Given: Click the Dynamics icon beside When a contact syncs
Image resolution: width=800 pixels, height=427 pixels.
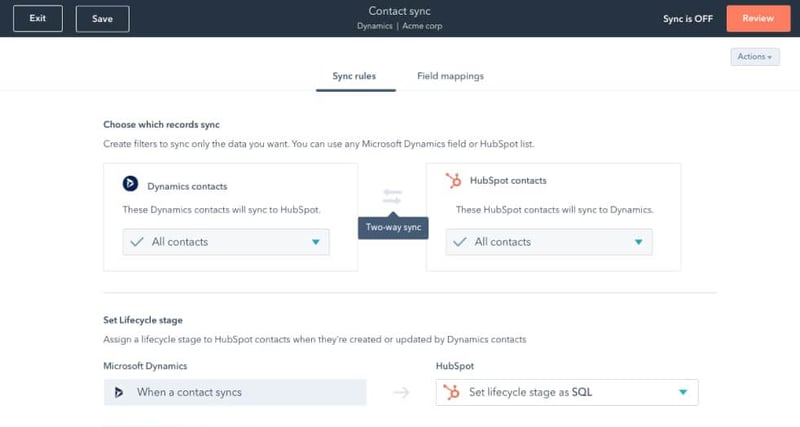Looking at the screenshot, I should pos(119,392).
